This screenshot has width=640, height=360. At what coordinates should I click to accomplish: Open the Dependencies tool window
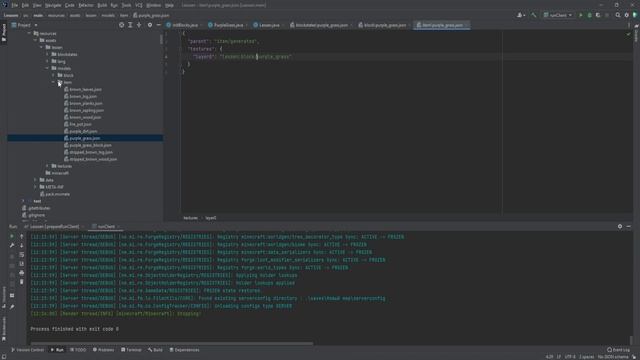tap(184, 350)
